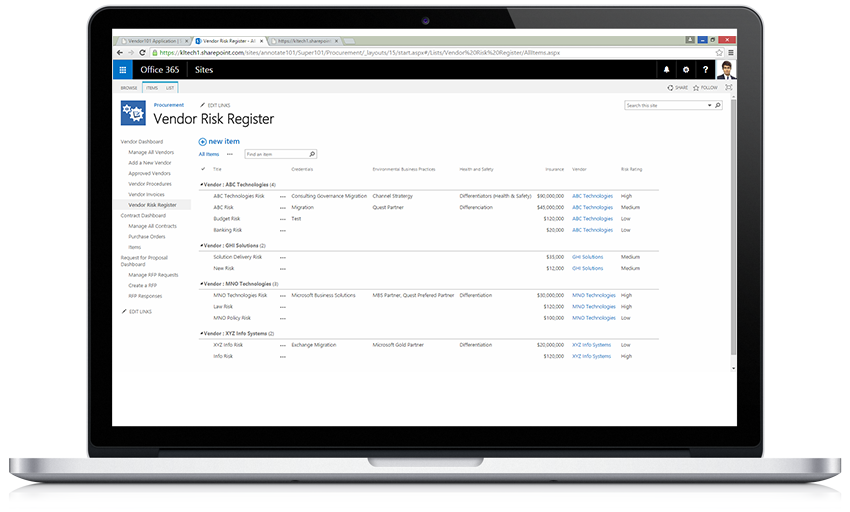Open the Office 365 app launcher grid
The image size is (850, 512).
click(x=123, y=69)
